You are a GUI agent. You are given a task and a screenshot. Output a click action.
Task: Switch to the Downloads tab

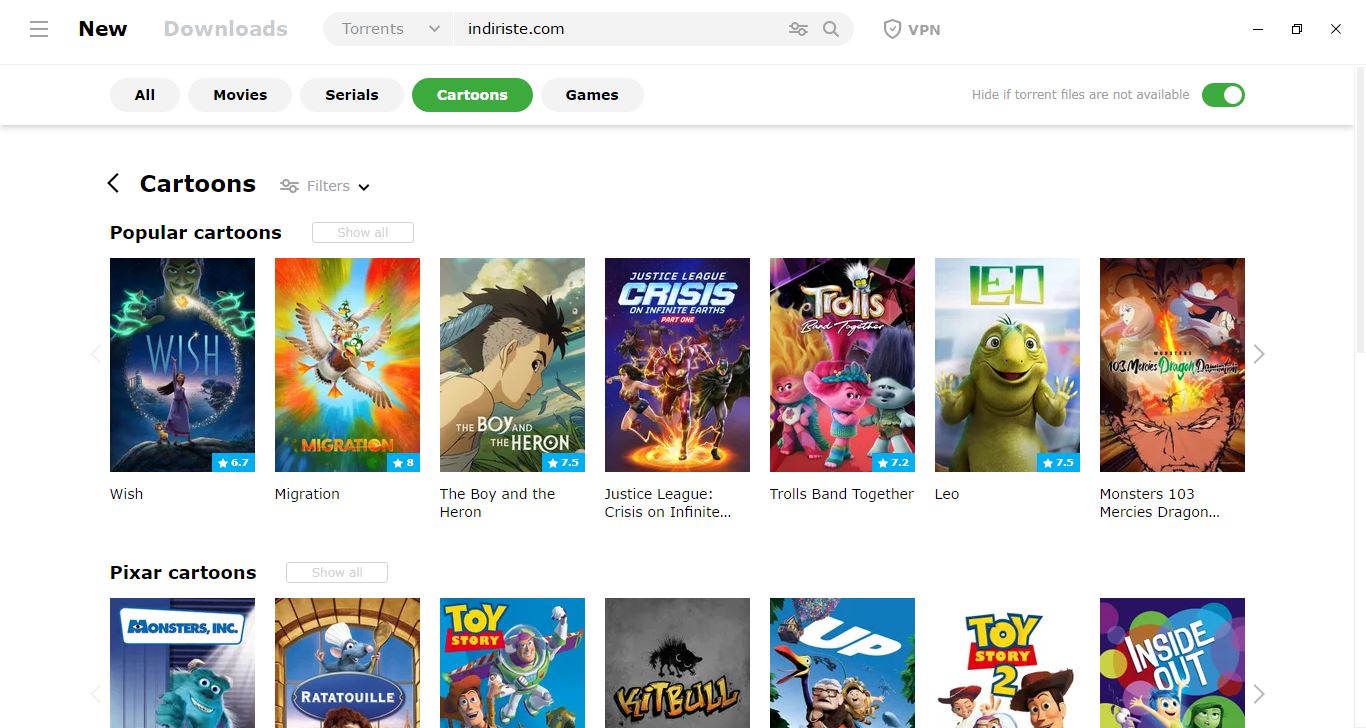pyautogui.click(x=226, y=29)
